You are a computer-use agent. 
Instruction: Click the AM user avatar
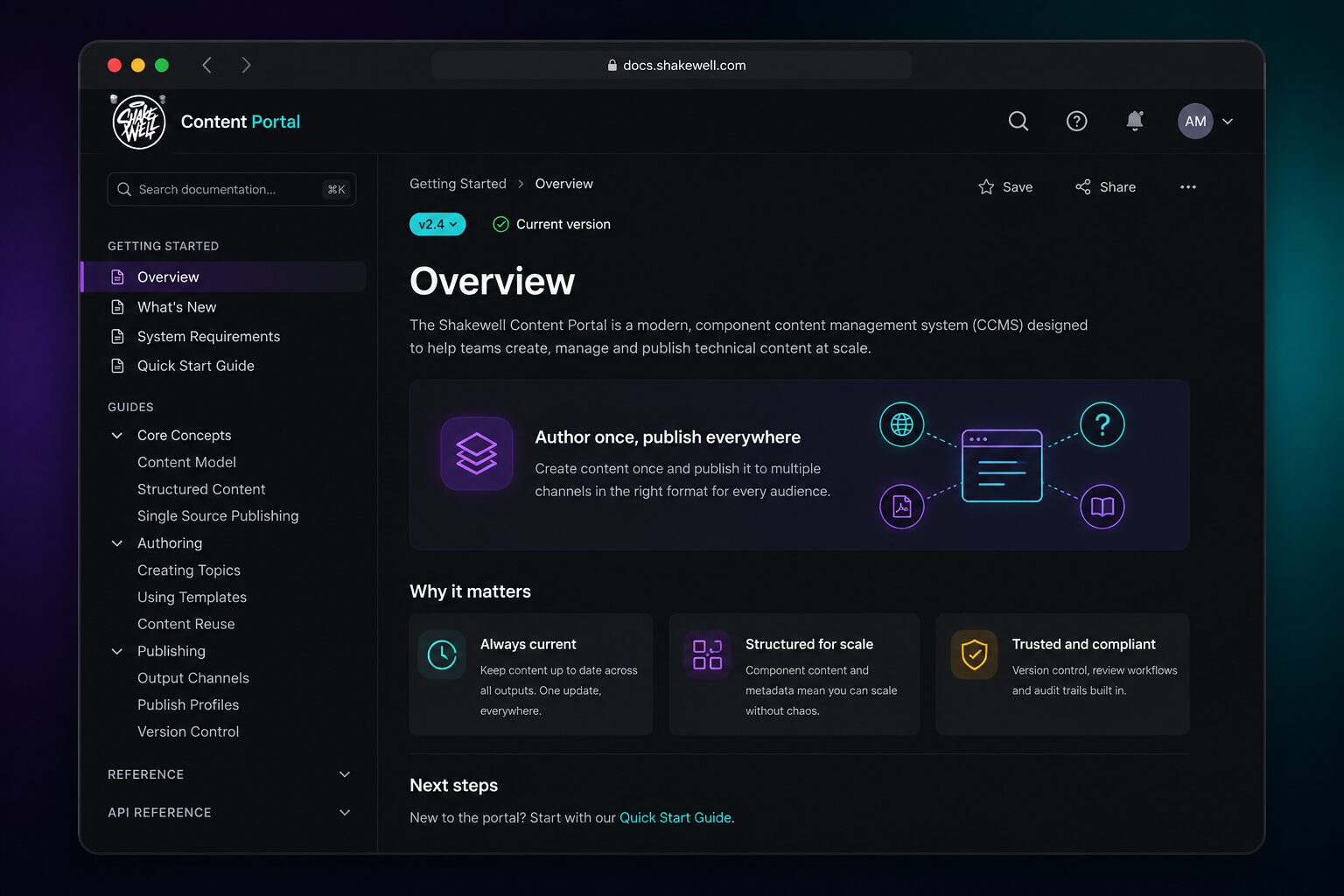pos(1195,121)
